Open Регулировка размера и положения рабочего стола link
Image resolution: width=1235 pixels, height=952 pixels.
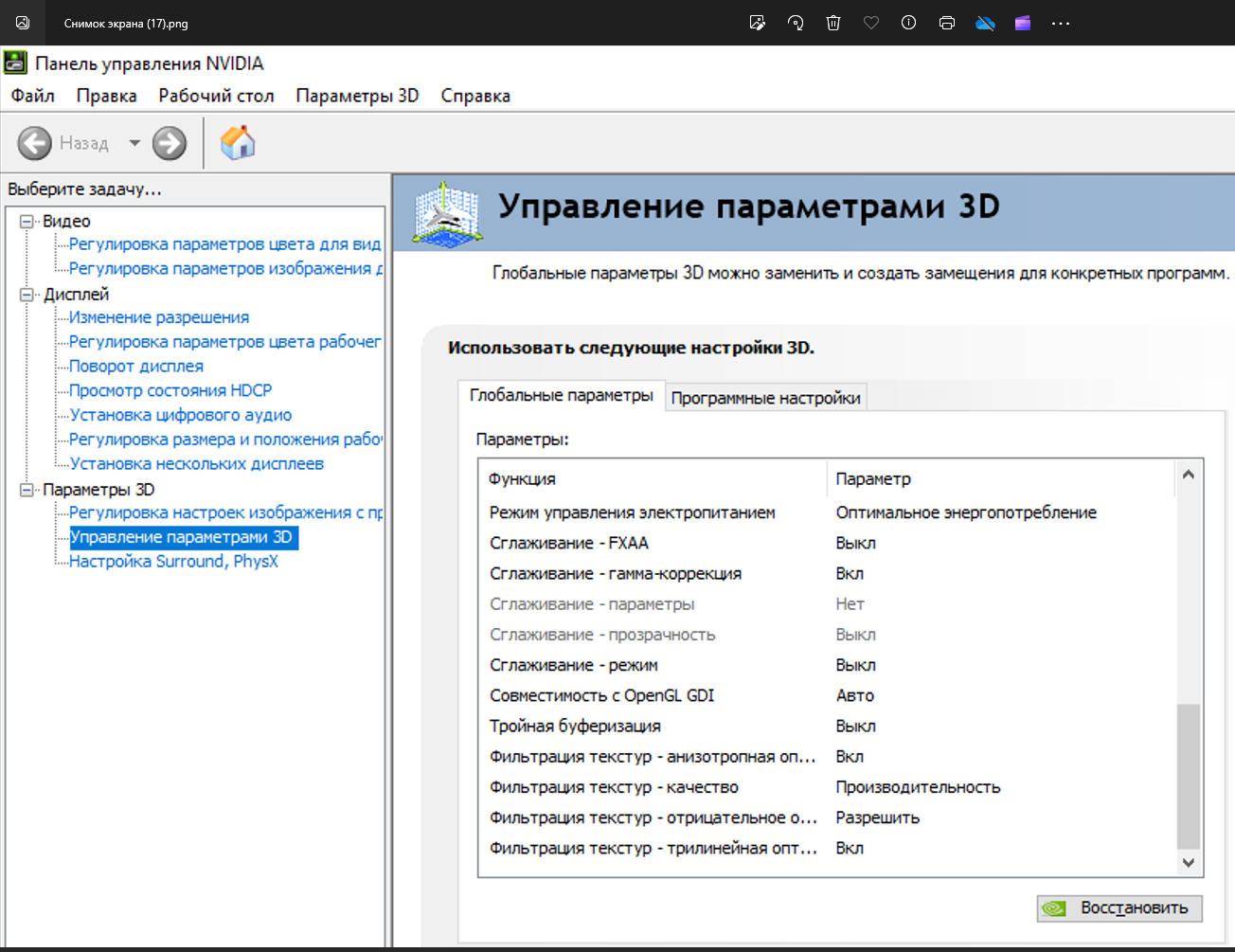point(225,440)
